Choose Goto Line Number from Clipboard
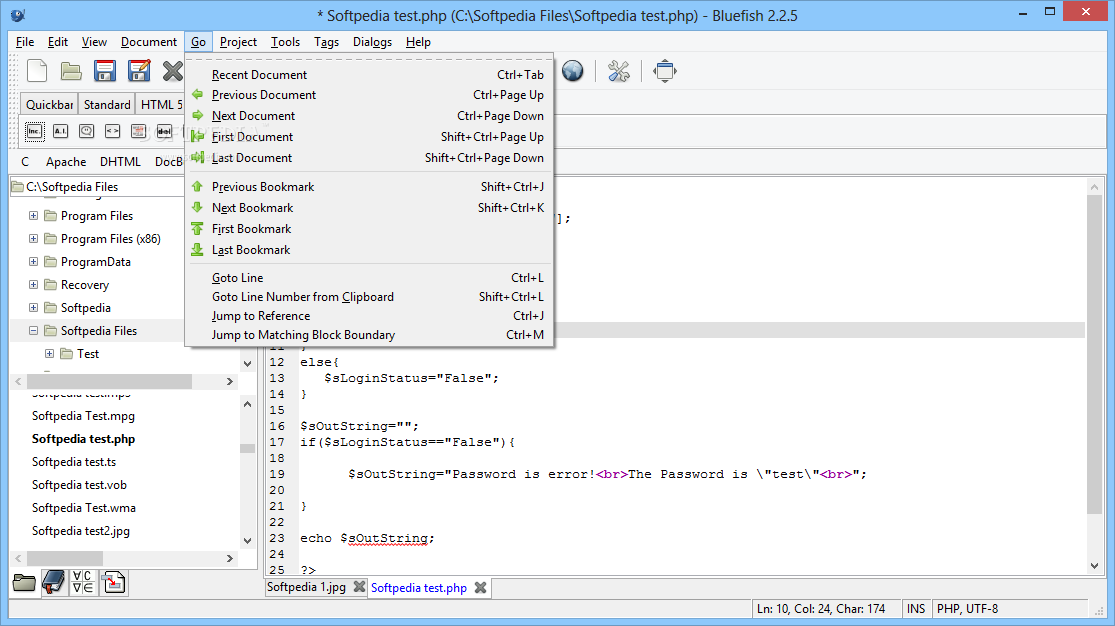Viewport: 1115px width, 626px height. coord(369,297)
